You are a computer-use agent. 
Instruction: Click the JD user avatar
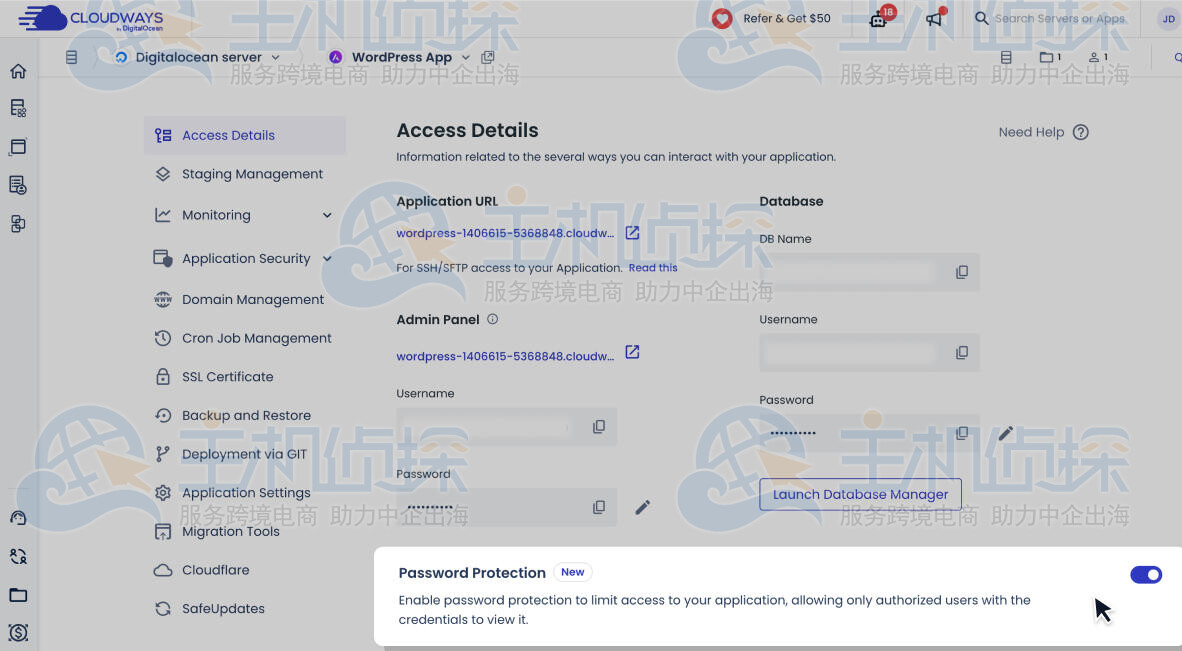(x=1168, y=19)
